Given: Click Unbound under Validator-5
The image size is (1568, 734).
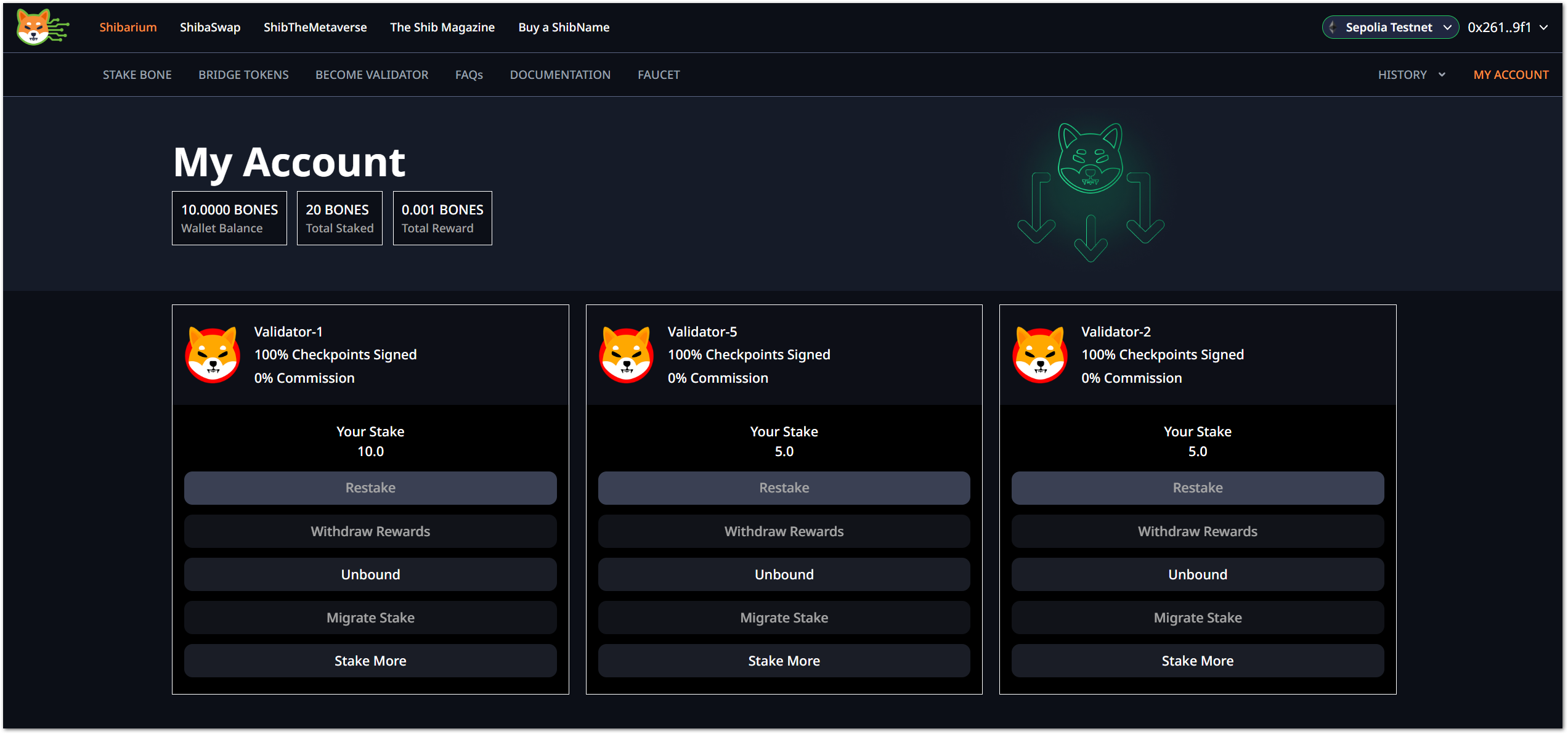Looking at the screenshot, I should 784,574.
